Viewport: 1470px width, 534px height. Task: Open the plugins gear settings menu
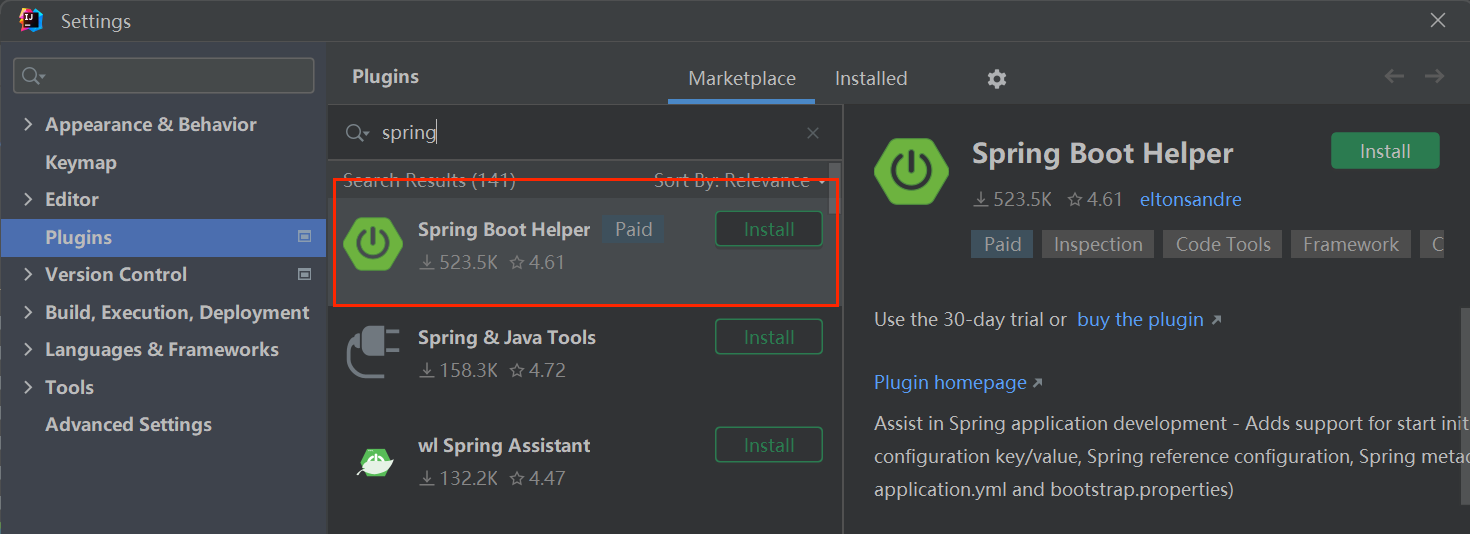[996, 79]
